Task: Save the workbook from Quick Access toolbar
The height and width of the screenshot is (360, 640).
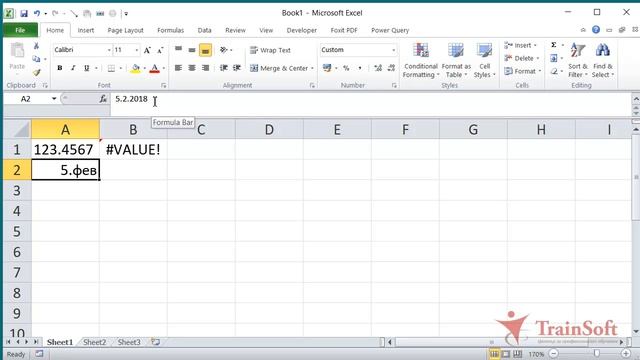Action: 24,13
